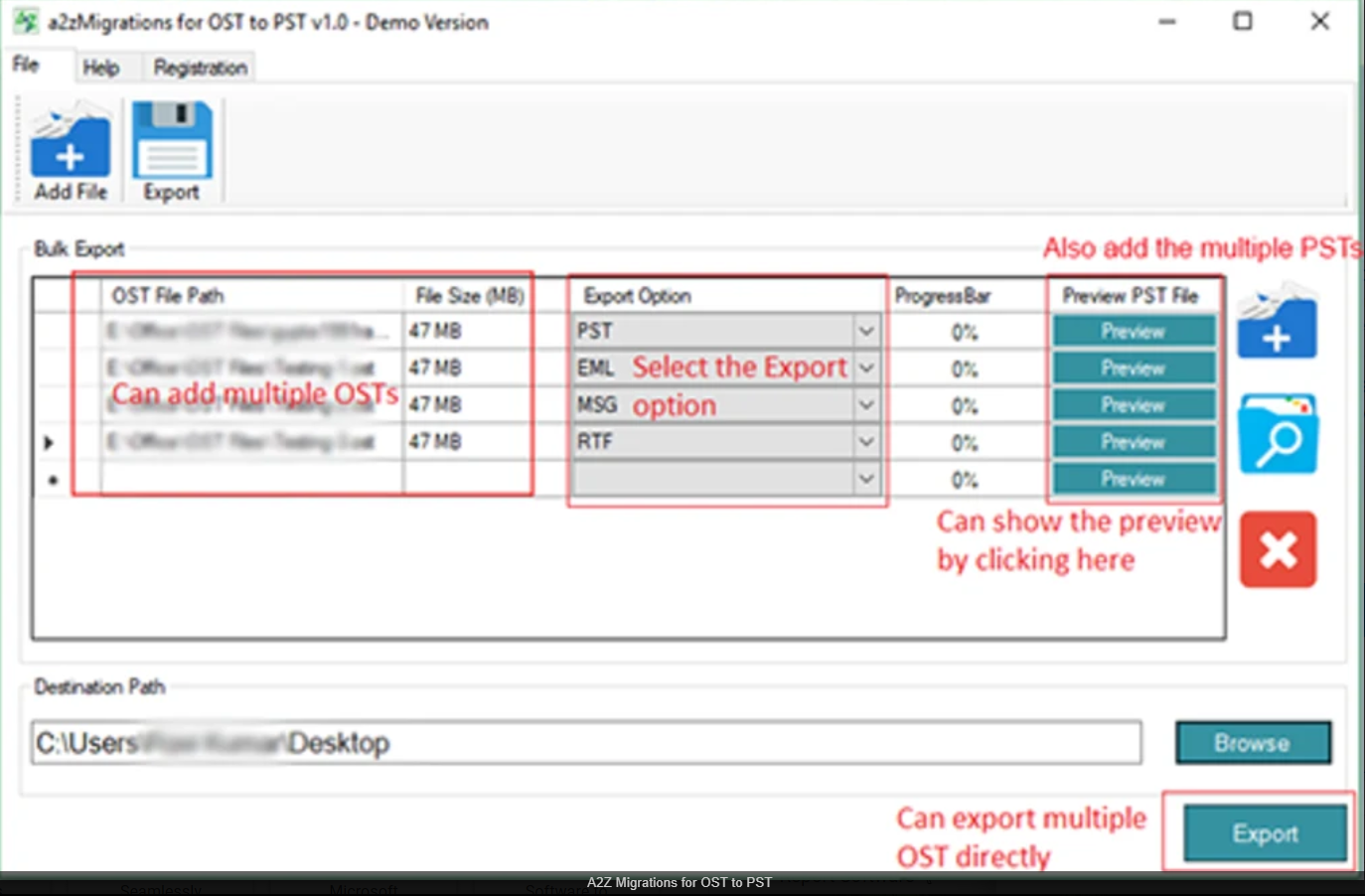
Task: Minimize the a2zMigrations window
Action: (x=1166, y=21)
